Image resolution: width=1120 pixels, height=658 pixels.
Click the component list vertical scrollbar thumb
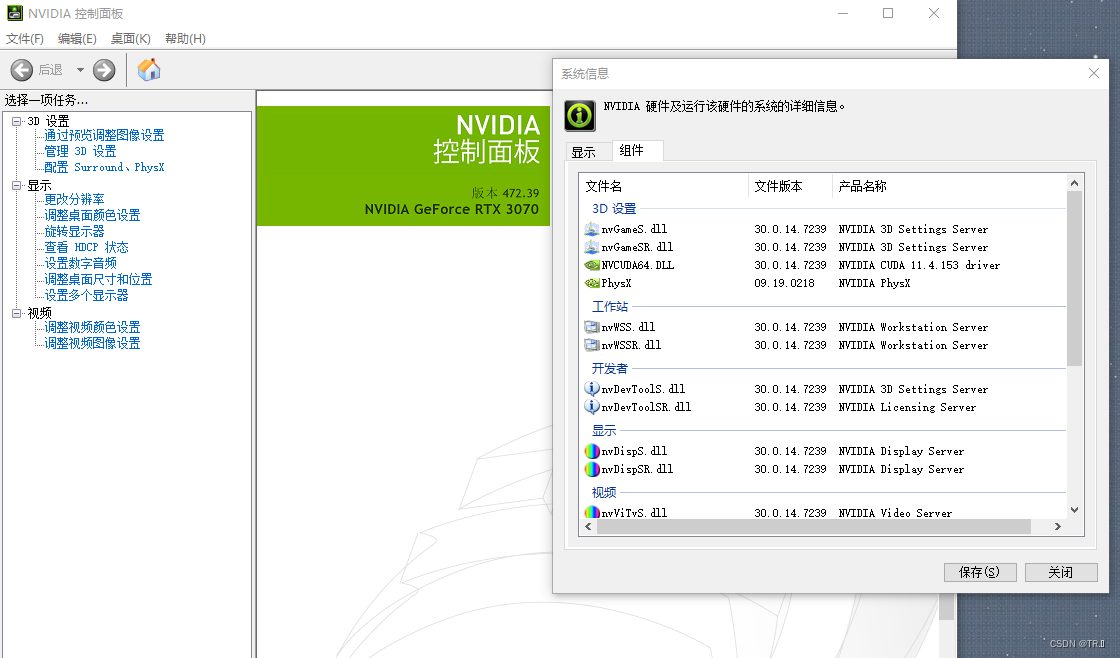tap(1074, 279)
